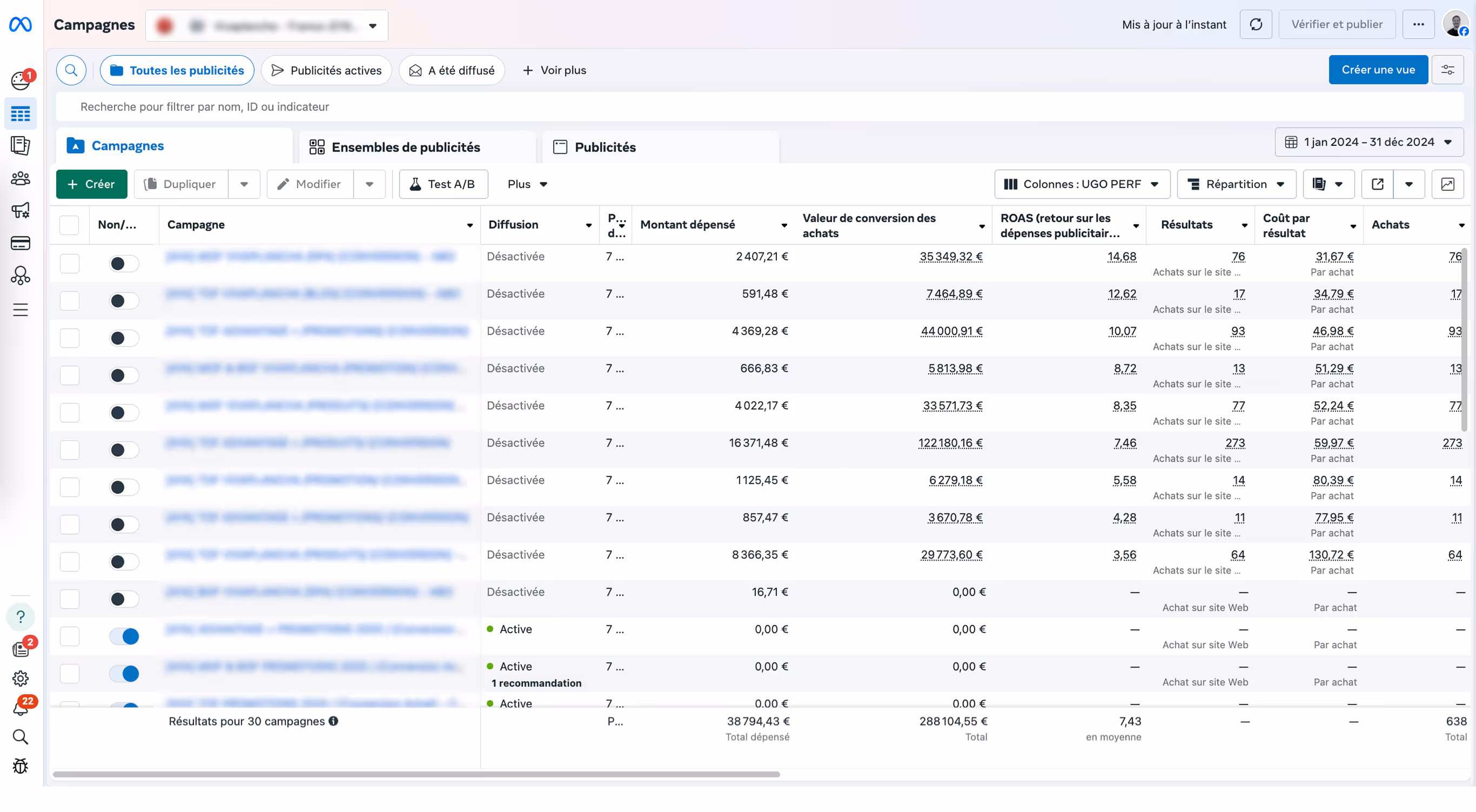Toggle off the first Active campaign switch
1476x812 pixels.
coord(124,636)
